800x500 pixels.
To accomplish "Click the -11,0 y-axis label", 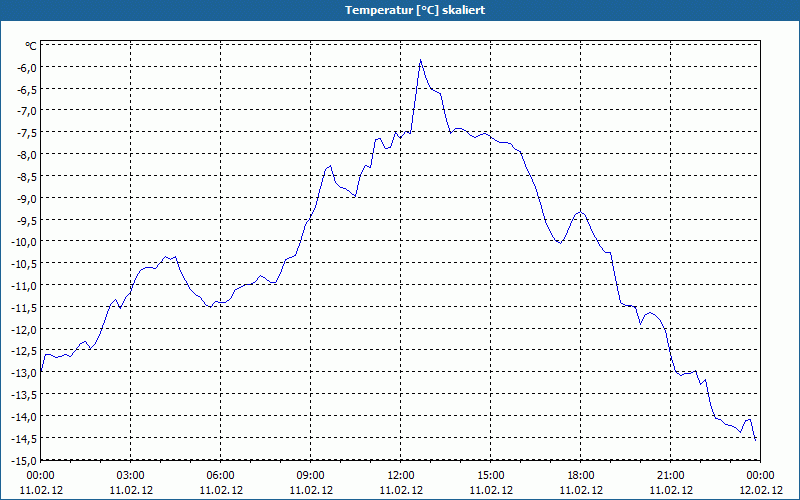I will [x=26, y=285].
